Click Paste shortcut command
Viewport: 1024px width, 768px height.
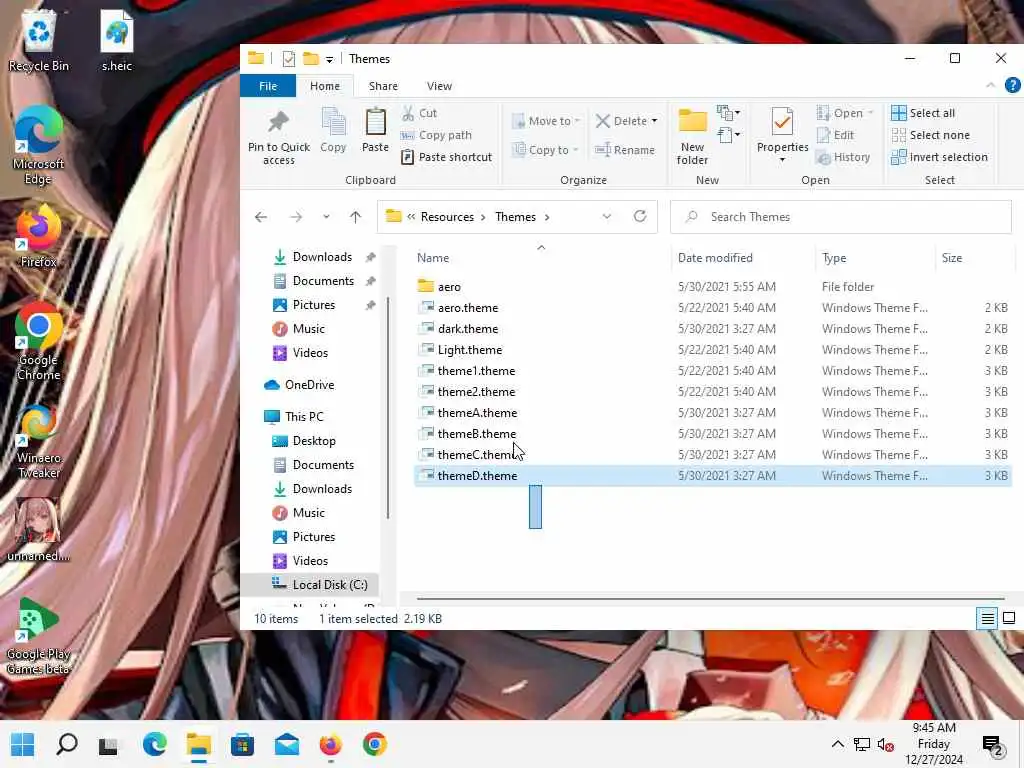[447, 157]
